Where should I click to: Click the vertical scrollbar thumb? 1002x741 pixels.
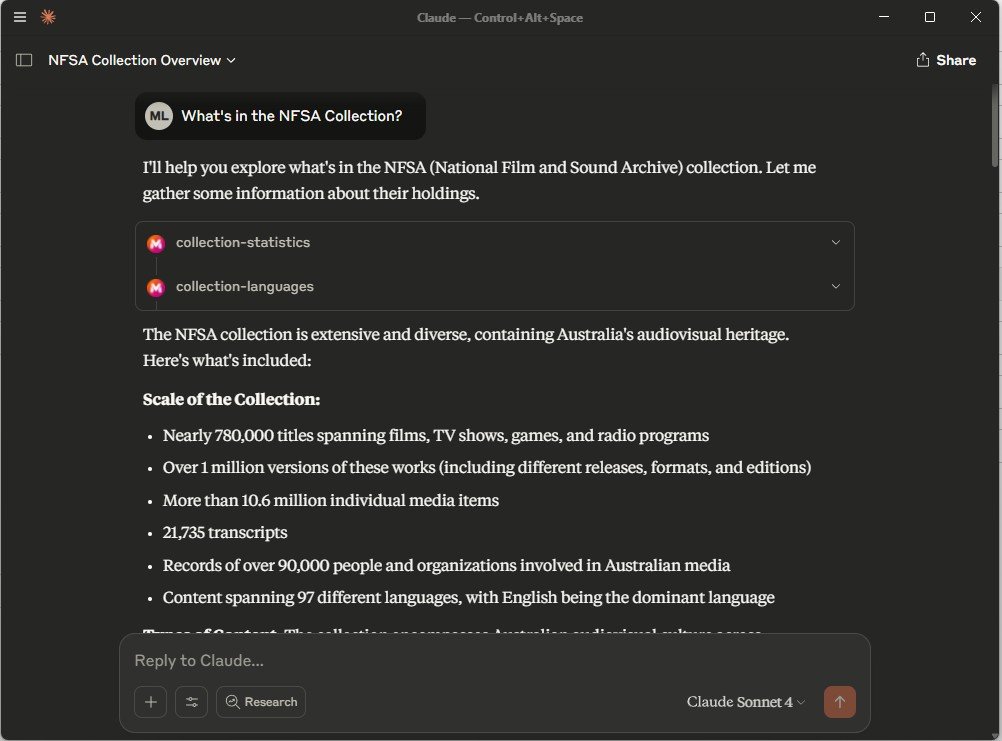[x=995, y=125]
